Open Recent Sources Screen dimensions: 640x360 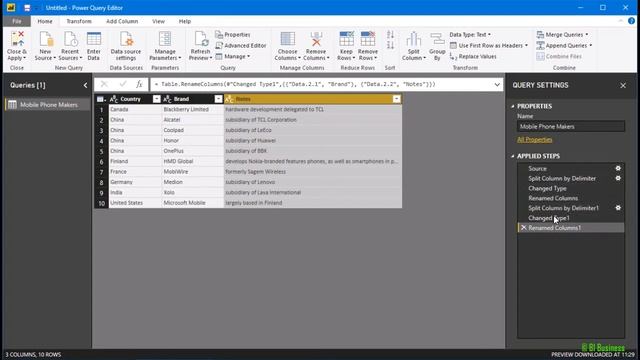pyautogui.click(x=70, y=46)
